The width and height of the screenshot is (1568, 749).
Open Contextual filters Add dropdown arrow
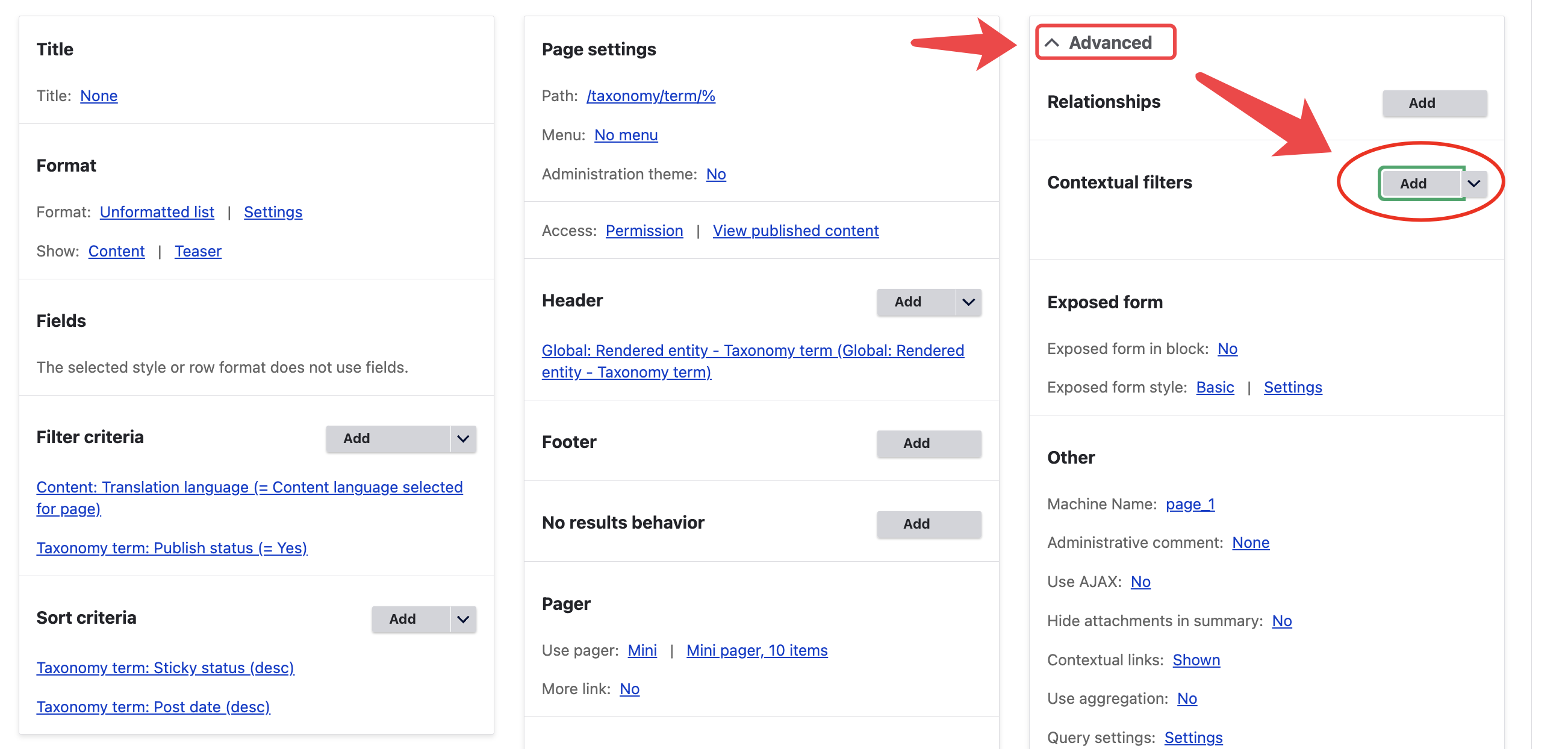click(x=1473, y=183)
